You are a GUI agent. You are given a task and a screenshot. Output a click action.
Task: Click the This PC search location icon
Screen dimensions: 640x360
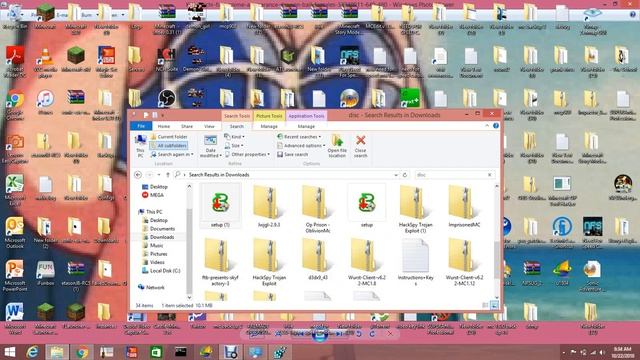coord(140,146)
